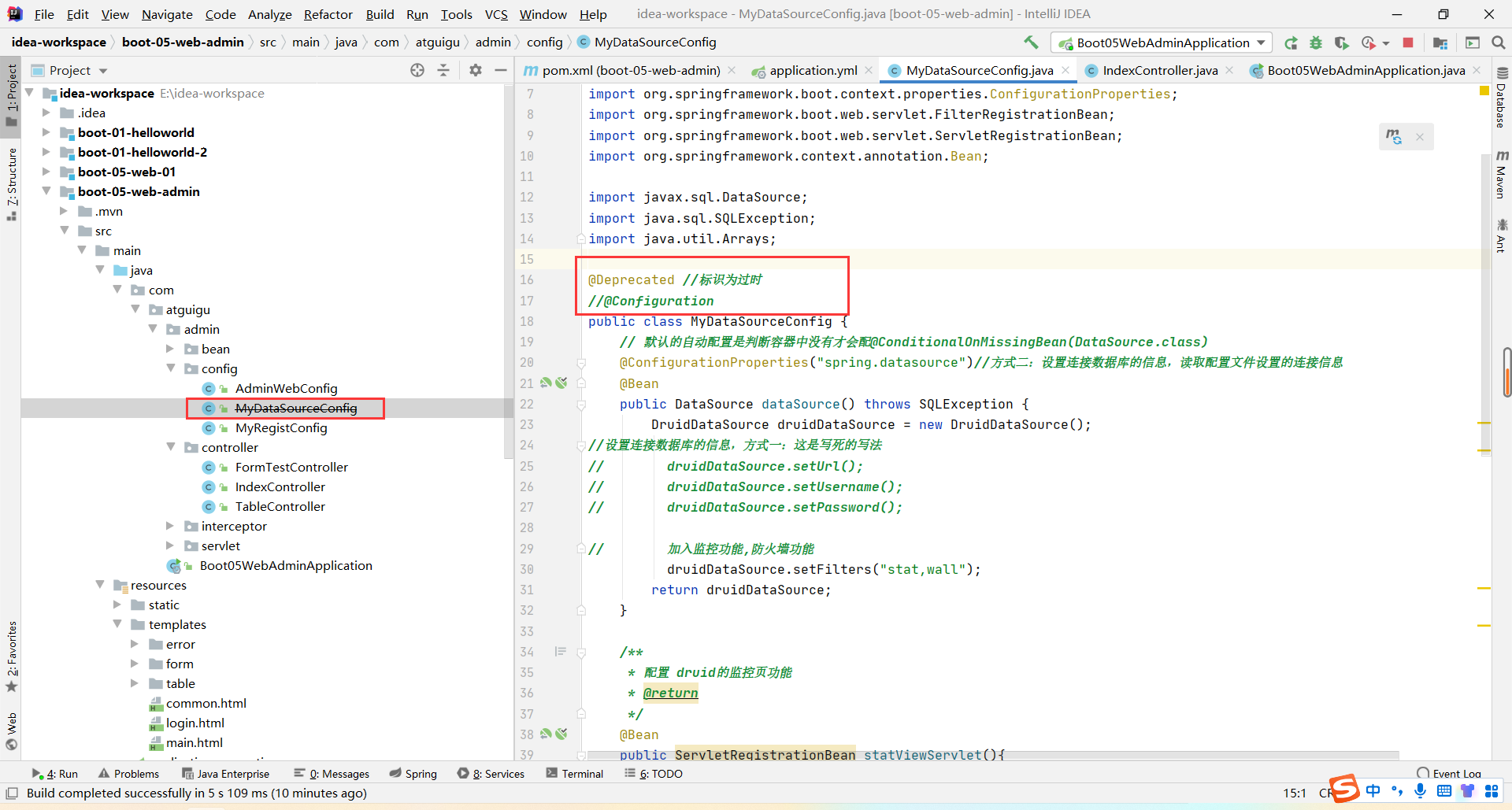
Task: Rerun the application with the green rerun icon
Action: pyautogui.click(x=1291, y=43)
